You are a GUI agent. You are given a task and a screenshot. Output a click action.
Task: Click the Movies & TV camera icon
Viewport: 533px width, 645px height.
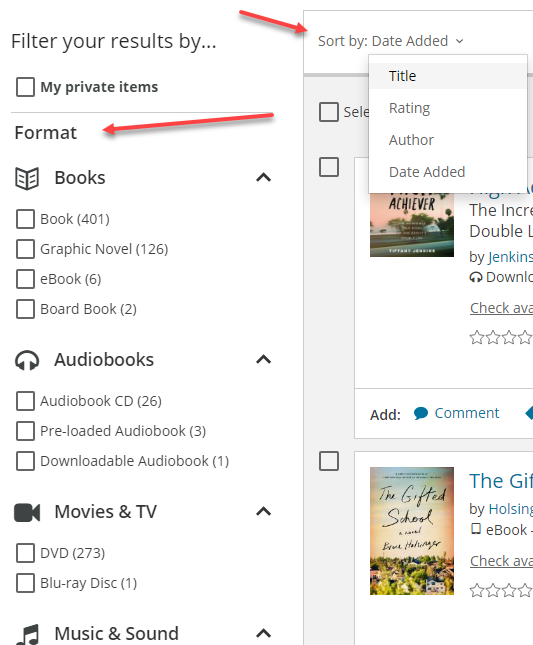[x=27, y=513]
